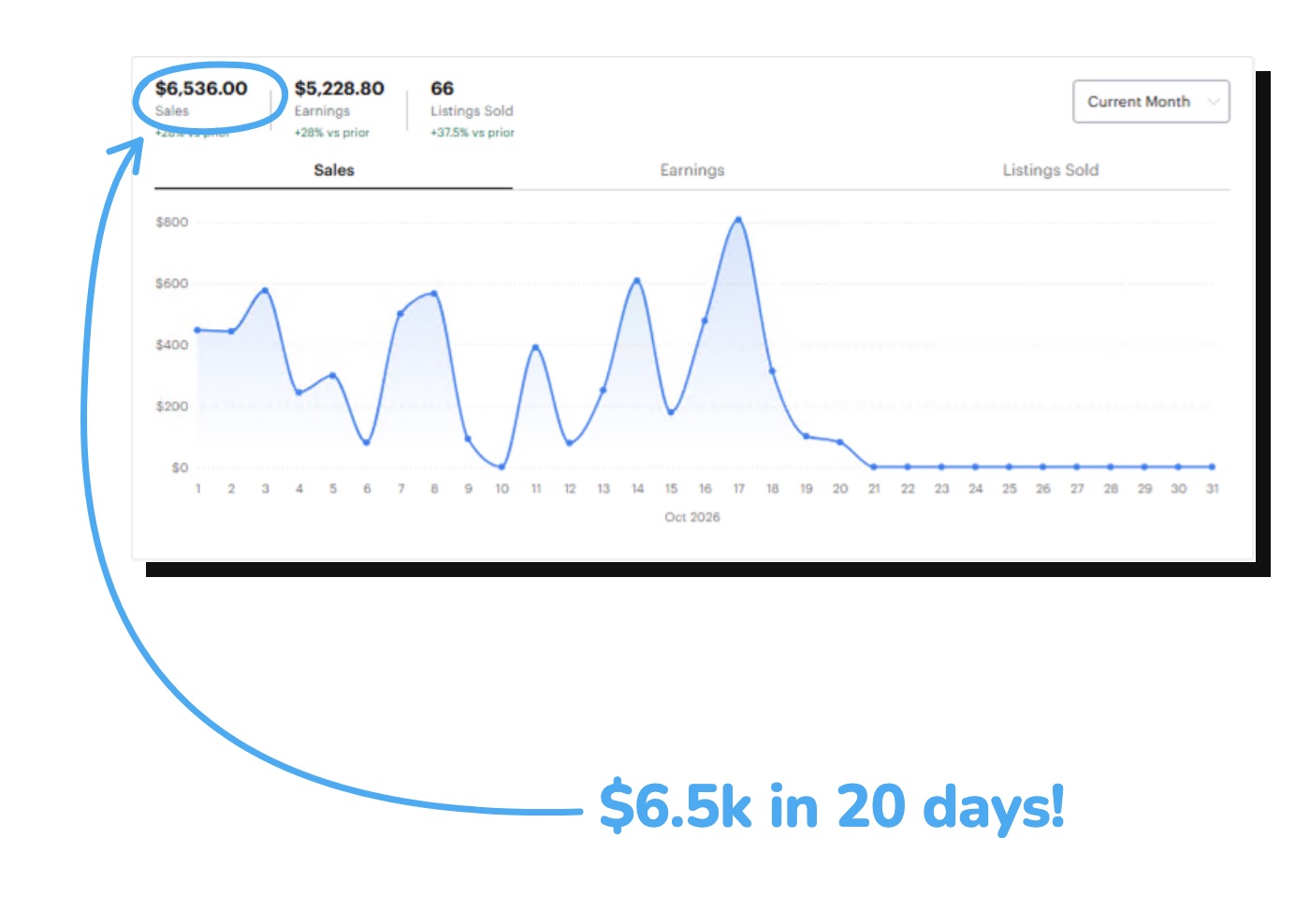Click the day 14 data point on chart
The image size is (1310, 924).
click(x=637, y=281)
